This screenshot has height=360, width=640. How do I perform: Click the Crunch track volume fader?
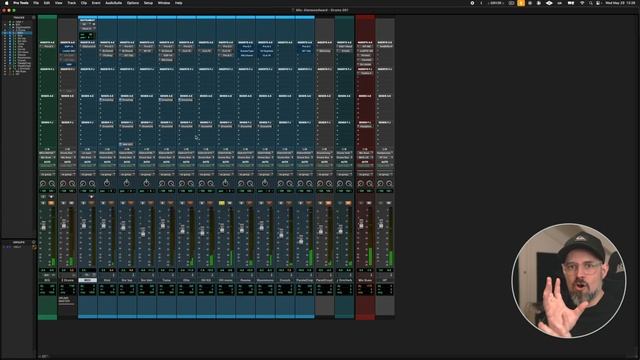click(x=281, y=234)
